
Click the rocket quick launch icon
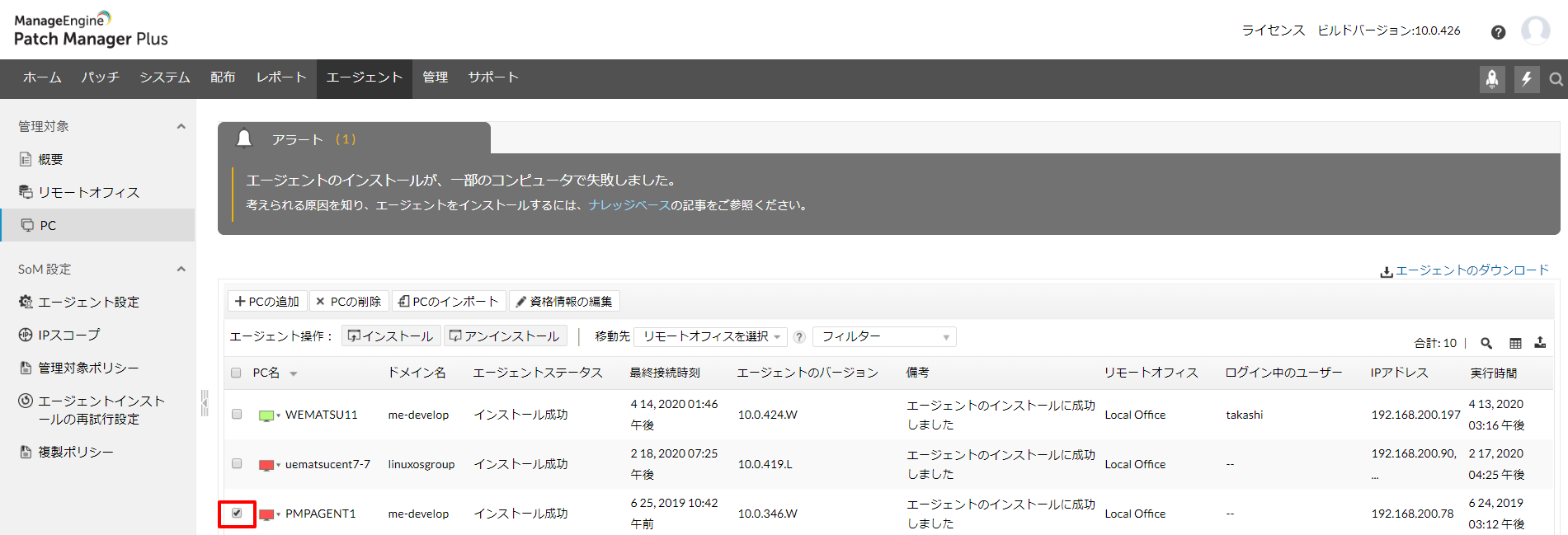(1492, 79)
